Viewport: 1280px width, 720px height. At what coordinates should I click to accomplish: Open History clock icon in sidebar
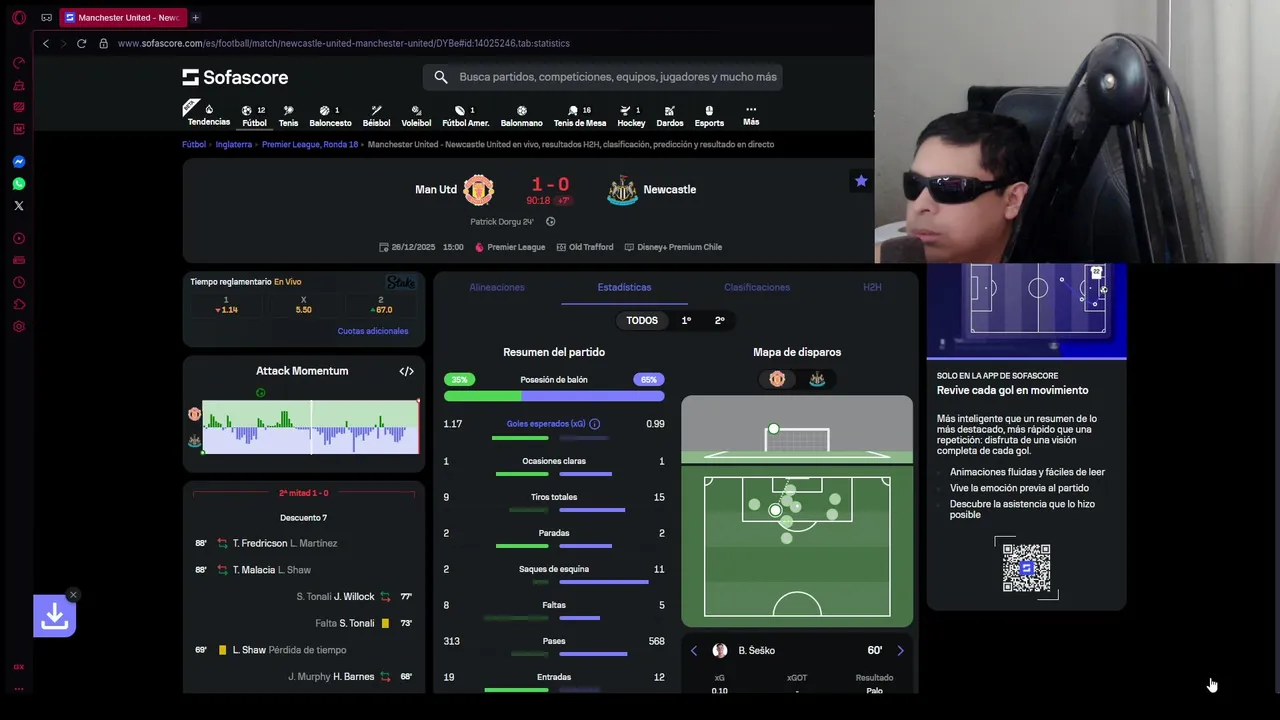(18, 283)
